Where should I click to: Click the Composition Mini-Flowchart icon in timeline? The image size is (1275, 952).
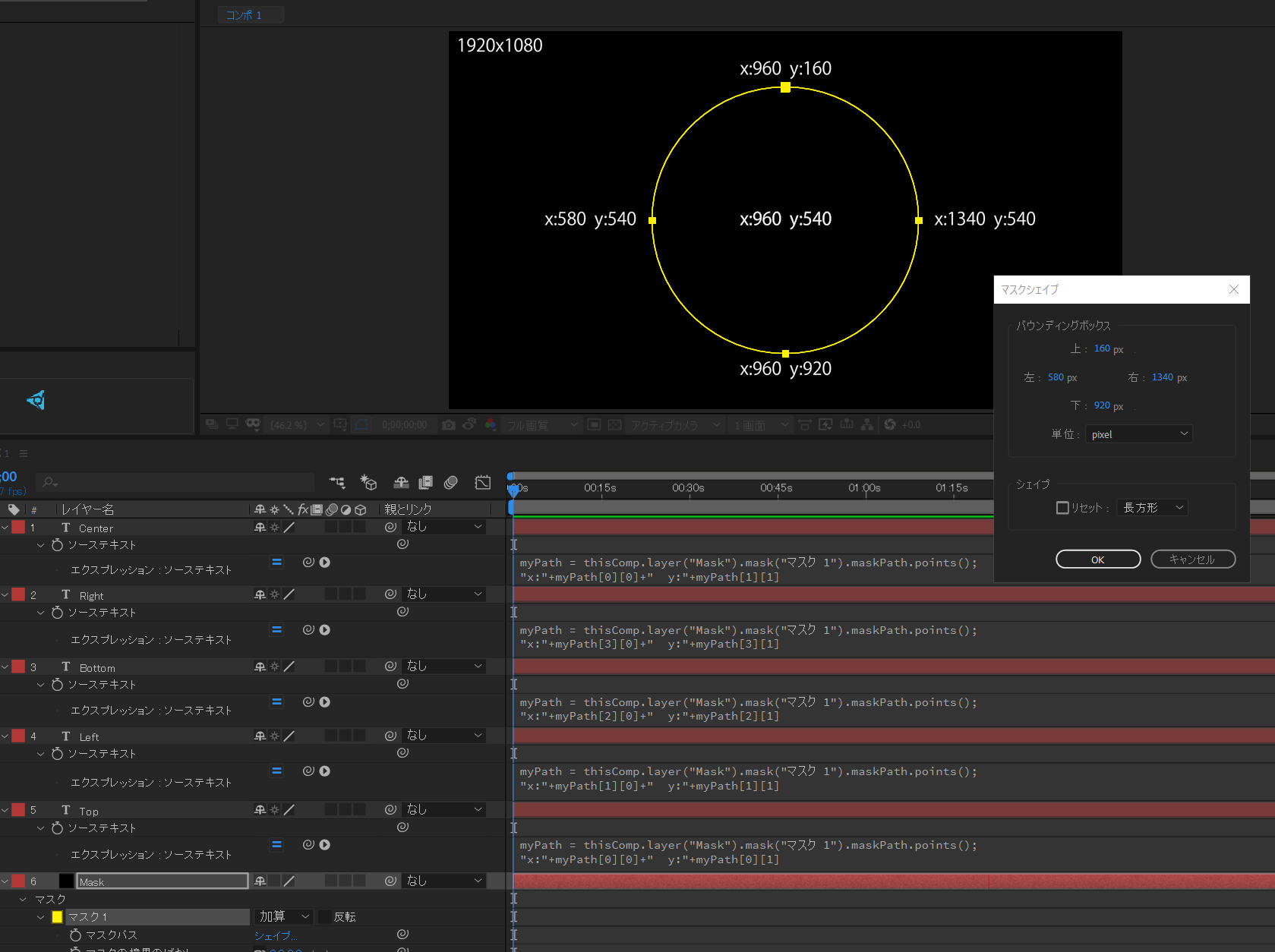(x=336, y=482)
